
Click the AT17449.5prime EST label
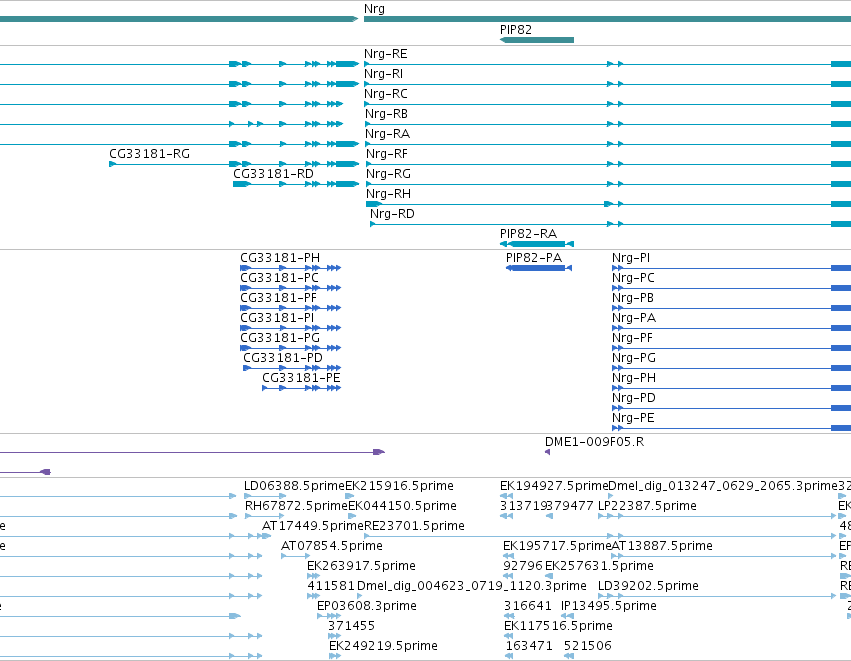pos(313,526)
